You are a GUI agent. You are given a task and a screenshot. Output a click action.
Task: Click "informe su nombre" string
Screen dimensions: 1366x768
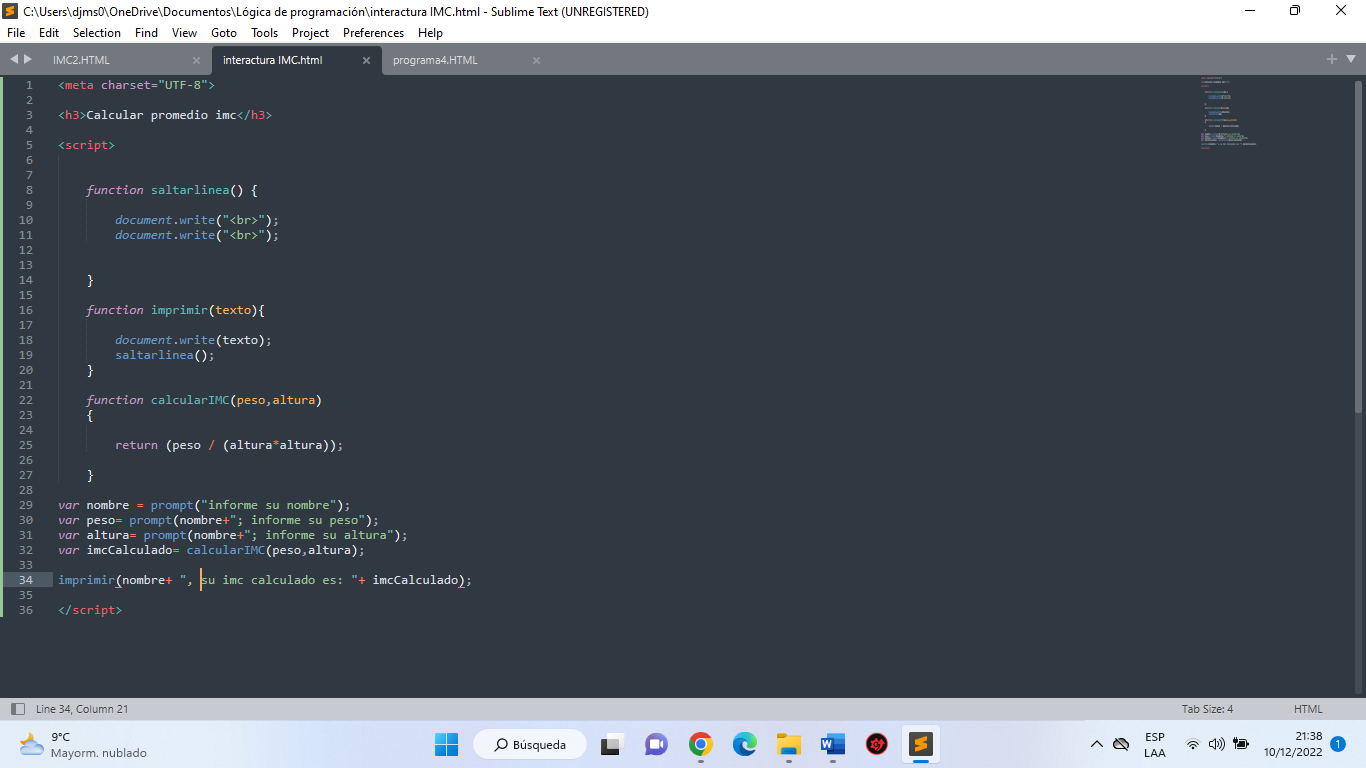[x=272, y=505]
